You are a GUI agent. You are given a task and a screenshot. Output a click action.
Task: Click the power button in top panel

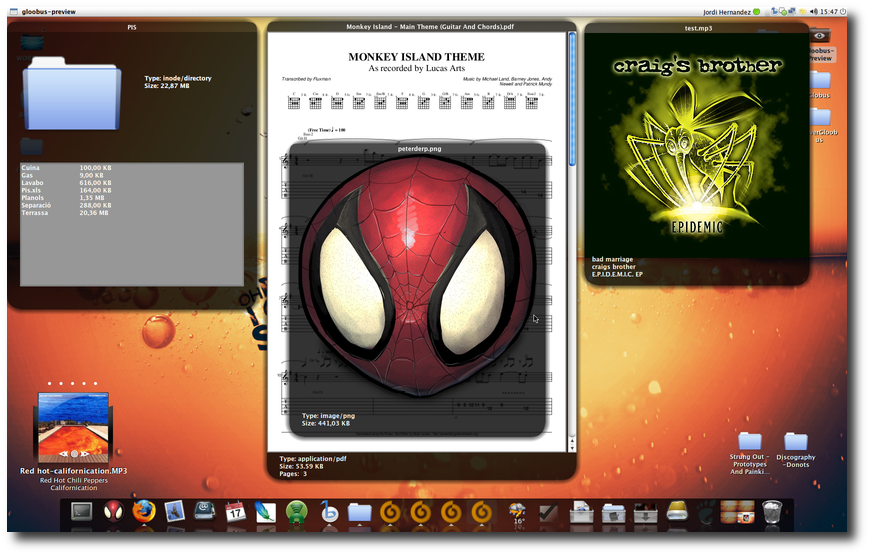pos(843,12)
